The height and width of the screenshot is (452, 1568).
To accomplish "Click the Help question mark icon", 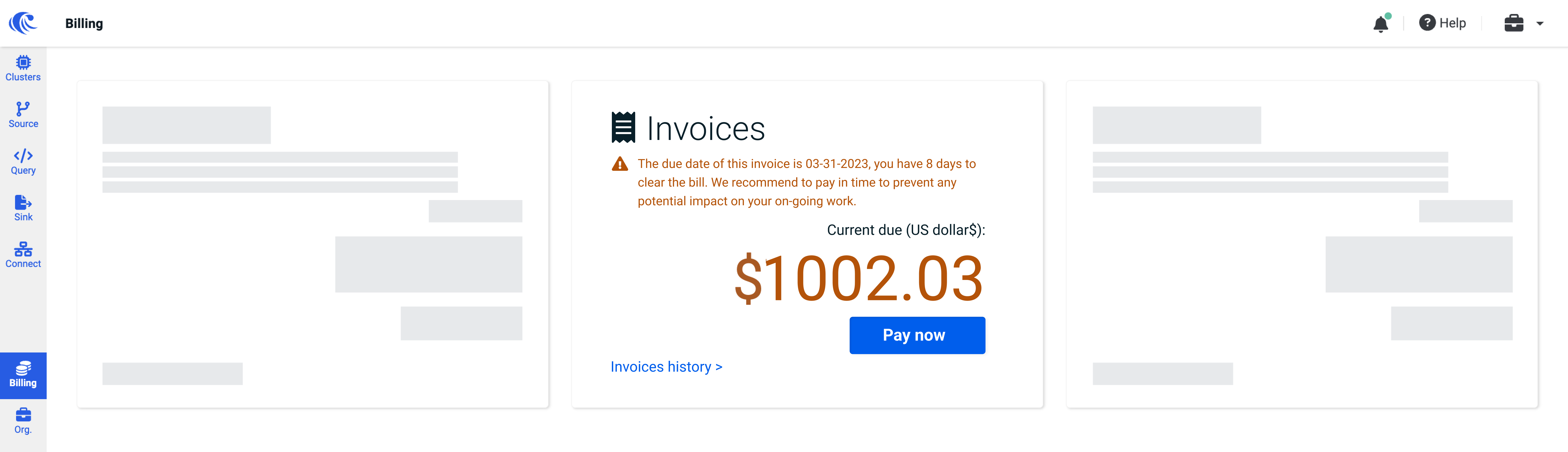I will coord(1427,23).
